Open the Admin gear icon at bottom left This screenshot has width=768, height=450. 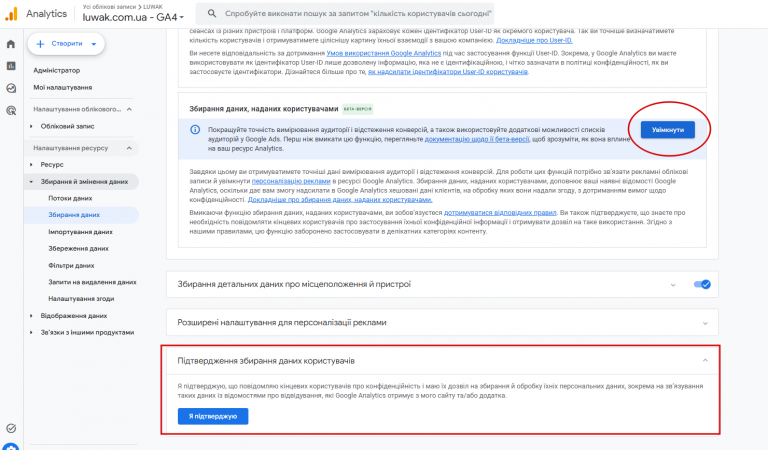point(11,447)
